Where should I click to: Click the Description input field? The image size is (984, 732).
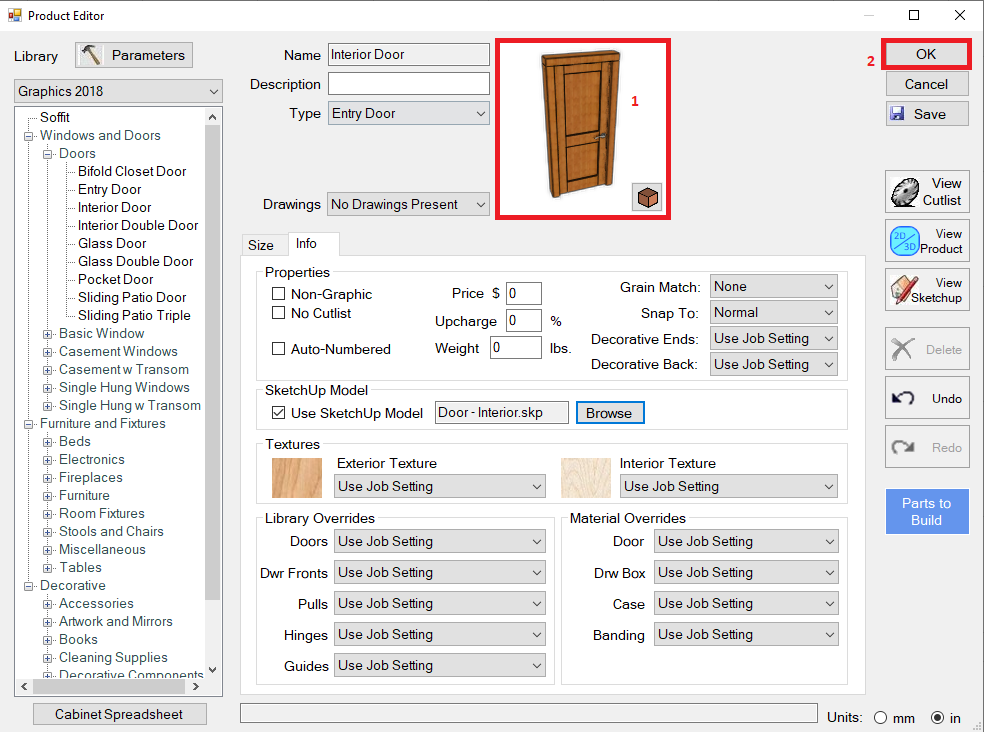tap(408, 84)
